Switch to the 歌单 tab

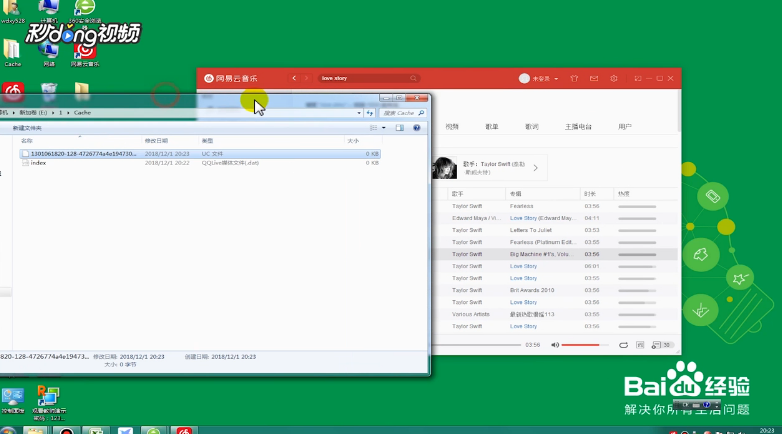pos(492,127)
